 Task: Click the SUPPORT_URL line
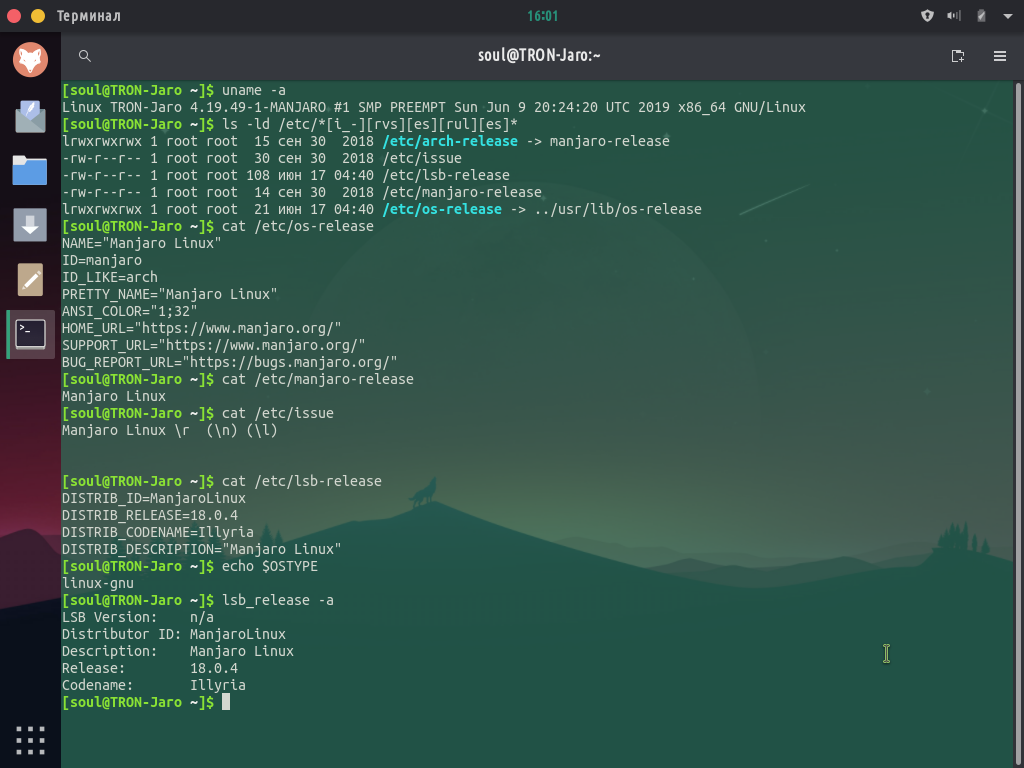(214, 345)
